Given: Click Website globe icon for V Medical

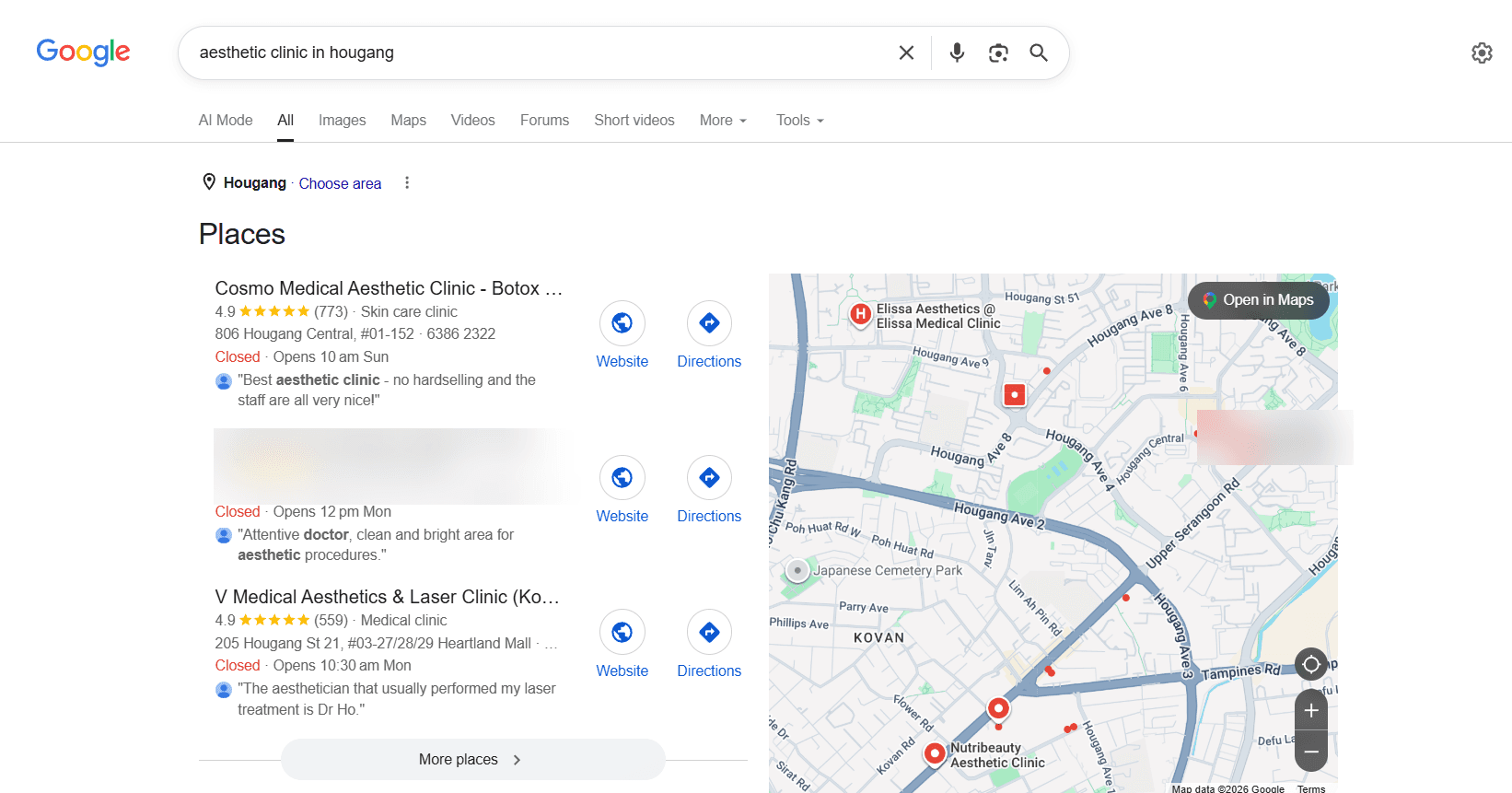Looking at the screenshot, I should (x=622, y=633).
